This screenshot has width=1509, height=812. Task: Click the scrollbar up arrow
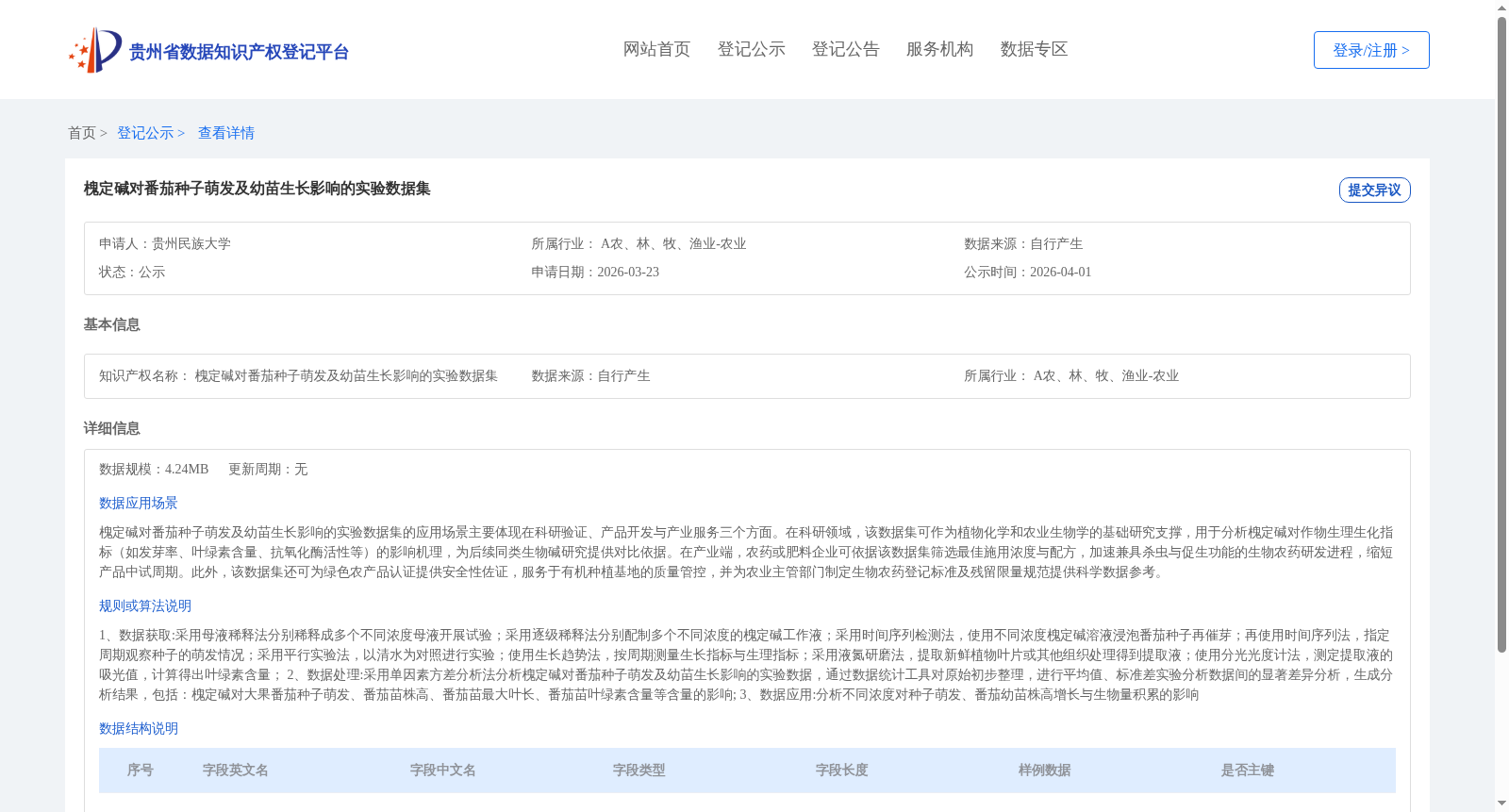click(x=1501, y=8)
